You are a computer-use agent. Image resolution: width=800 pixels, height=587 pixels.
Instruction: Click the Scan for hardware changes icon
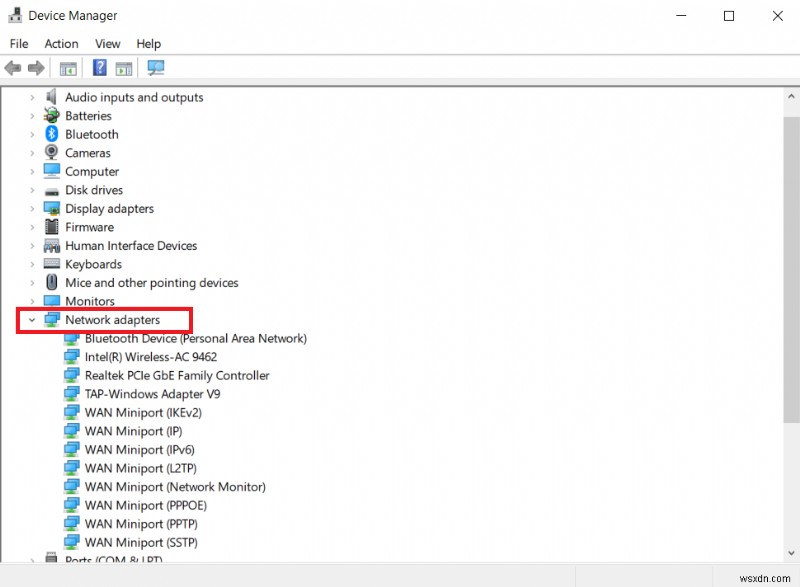155,67
